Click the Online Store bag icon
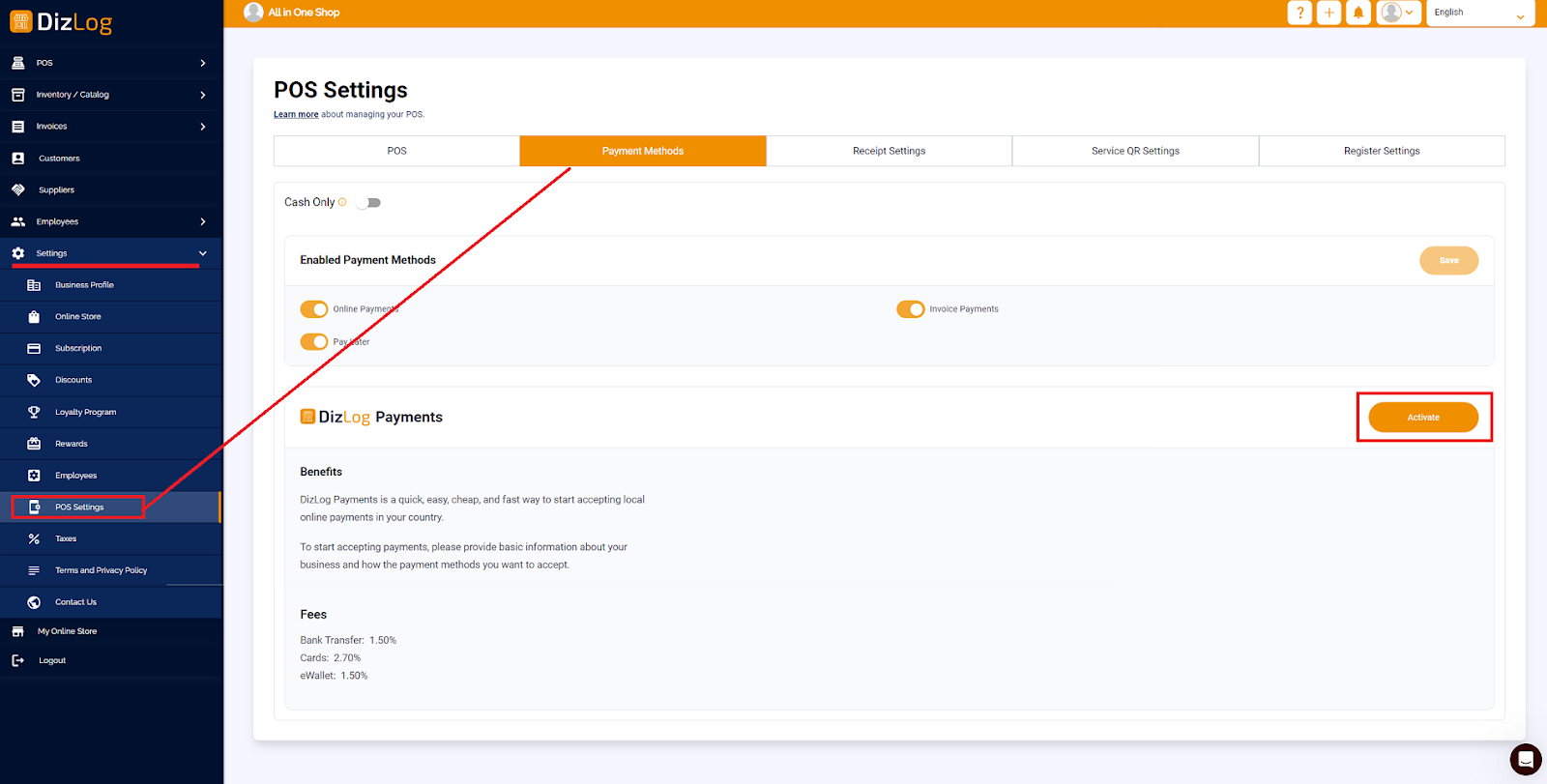The image size is (1547, 784). [34, 317]
